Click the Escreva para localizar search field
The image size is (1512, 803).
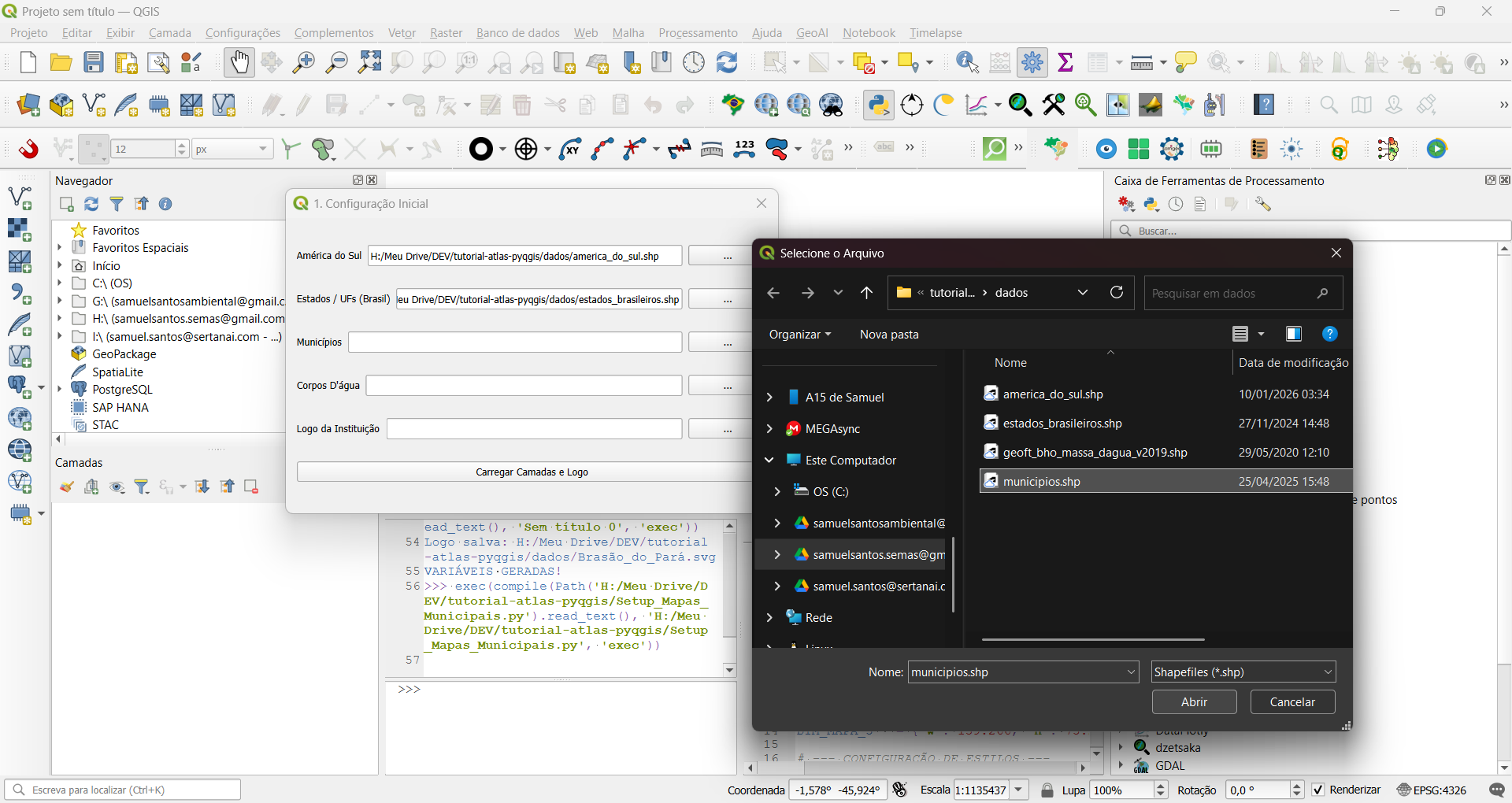124,790
